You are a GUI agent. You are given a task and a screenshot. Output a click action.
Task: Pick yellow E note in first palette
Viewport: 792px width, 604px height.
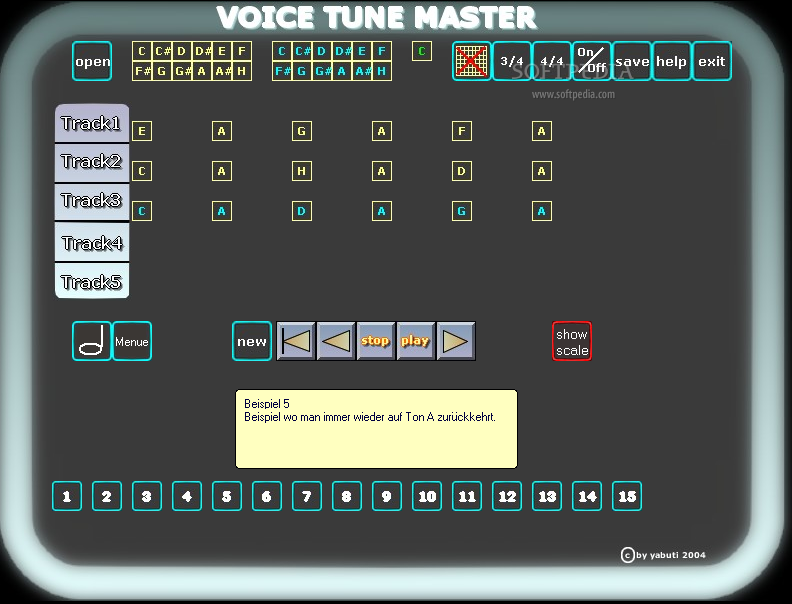[222, 51]
